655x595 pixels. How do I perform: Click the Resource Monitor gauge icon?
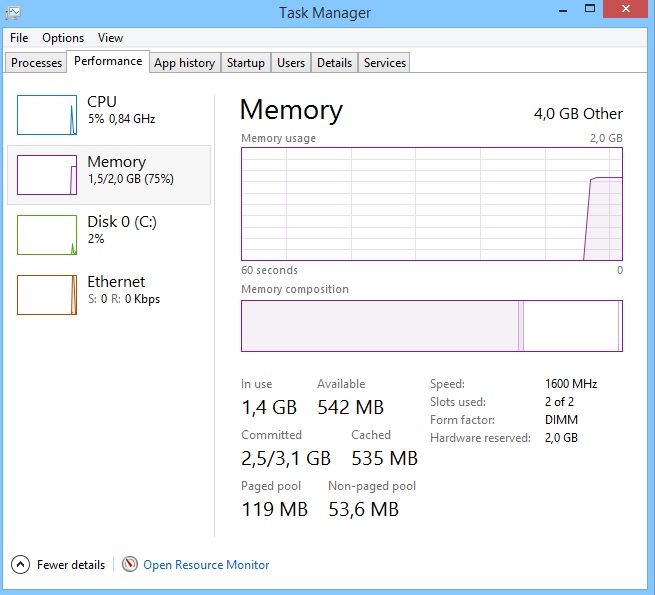130,564
